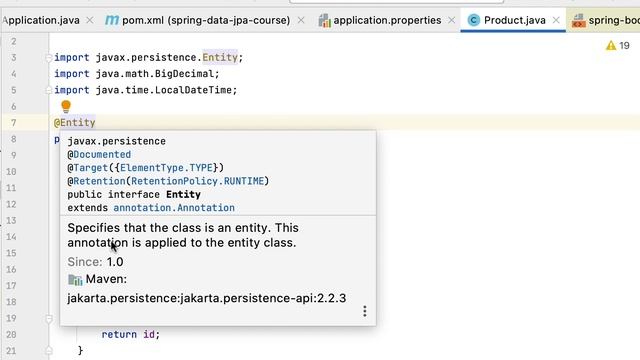This screenshot has width=640, height=360.
Task: Click the yellow lightbulb quick-fix icon
Action: pos(66,107)
